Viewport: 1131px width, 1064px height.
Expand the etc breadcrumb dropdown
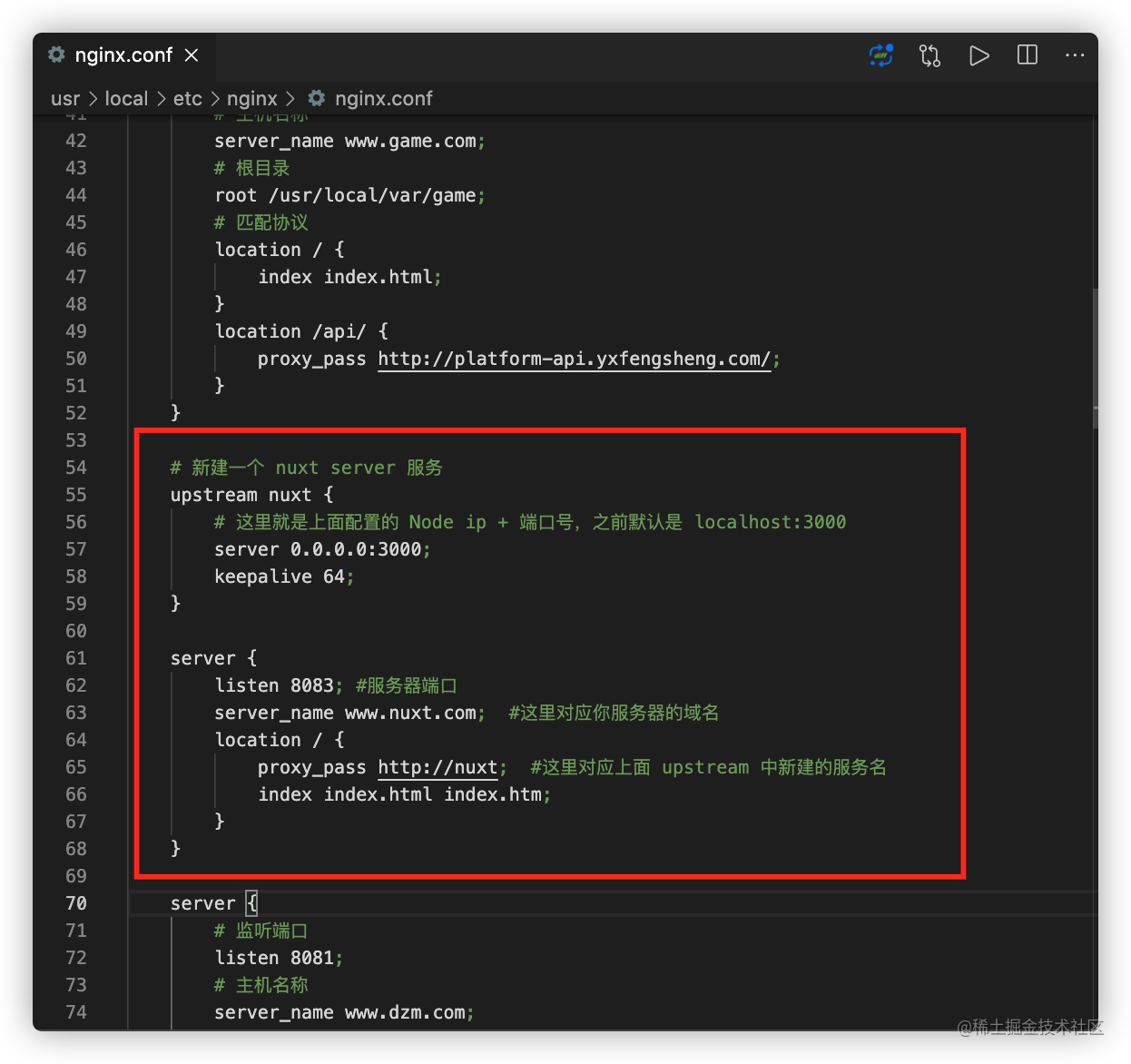[x=187, y=98]
